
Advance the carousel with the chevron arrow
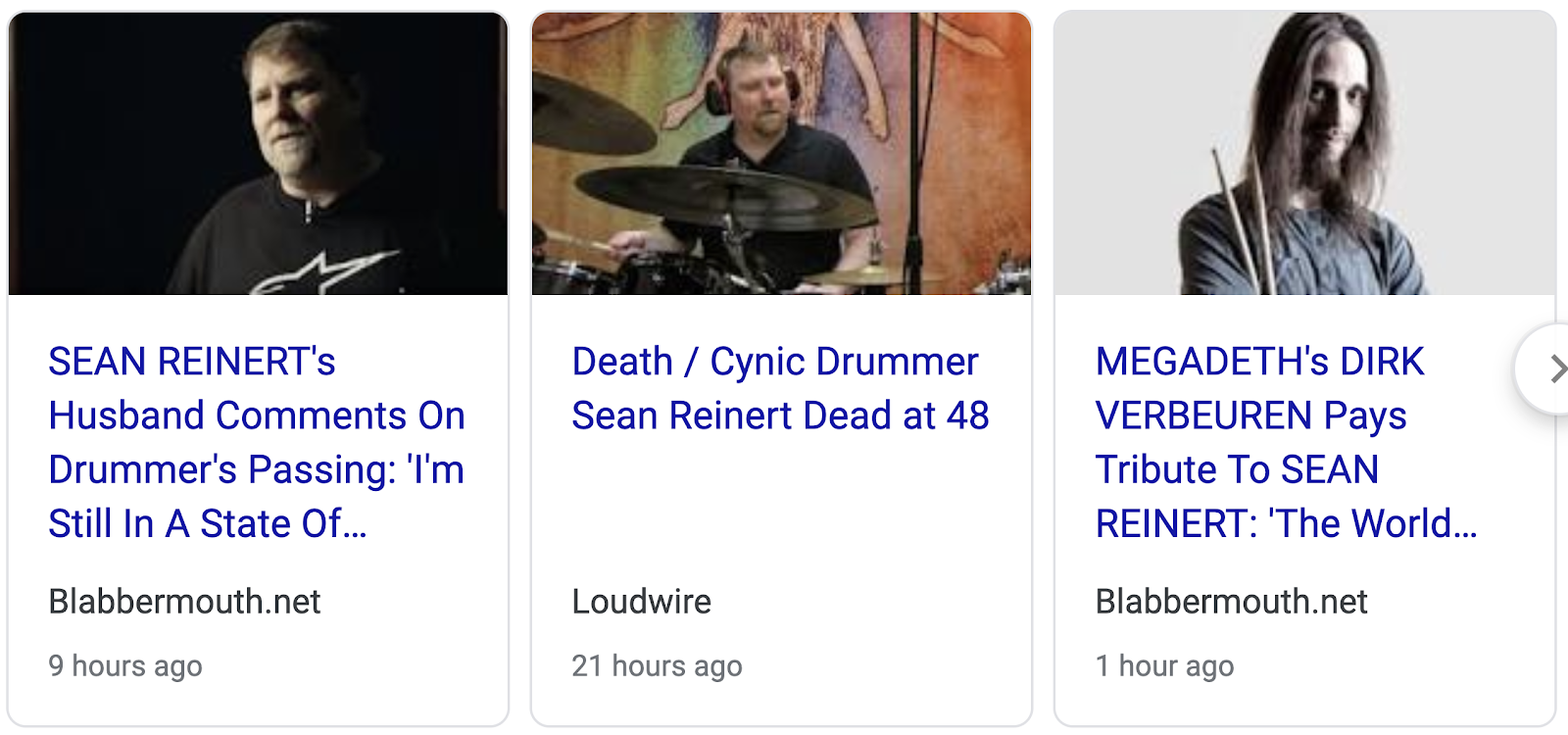click(x=1556, y=368)
